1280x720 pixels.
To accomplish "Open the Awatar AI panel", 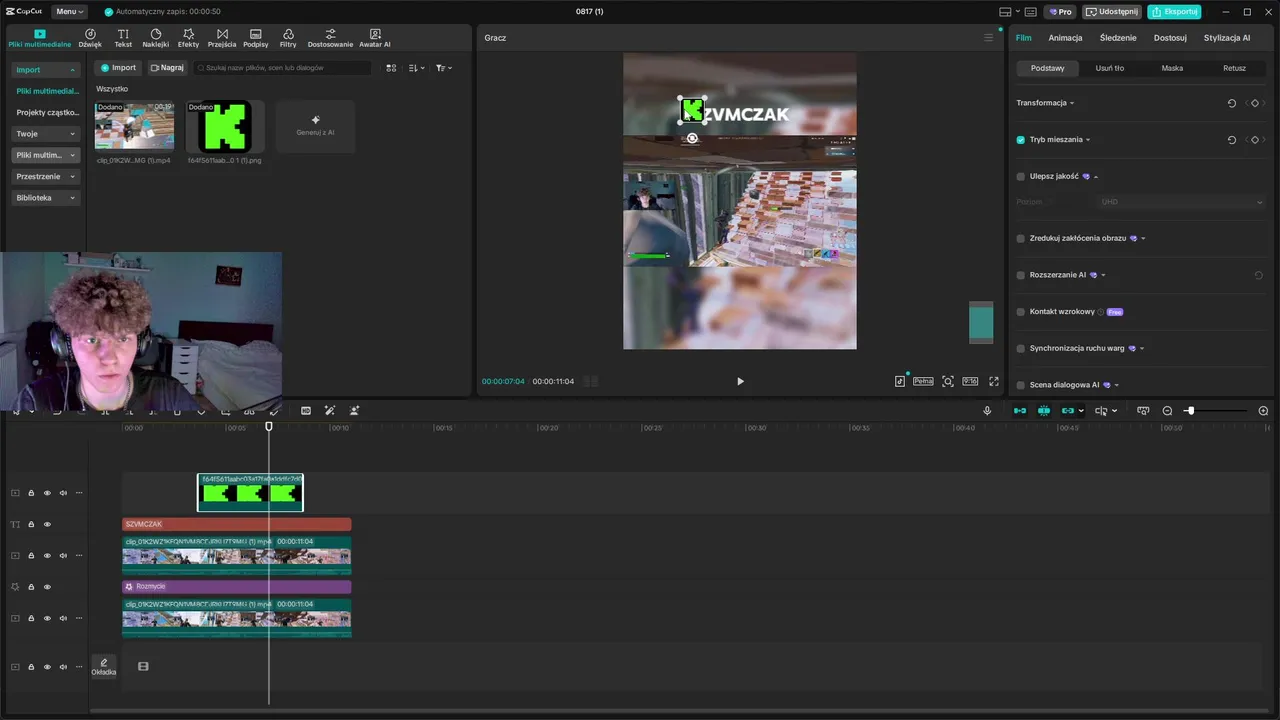I will 375,38.
